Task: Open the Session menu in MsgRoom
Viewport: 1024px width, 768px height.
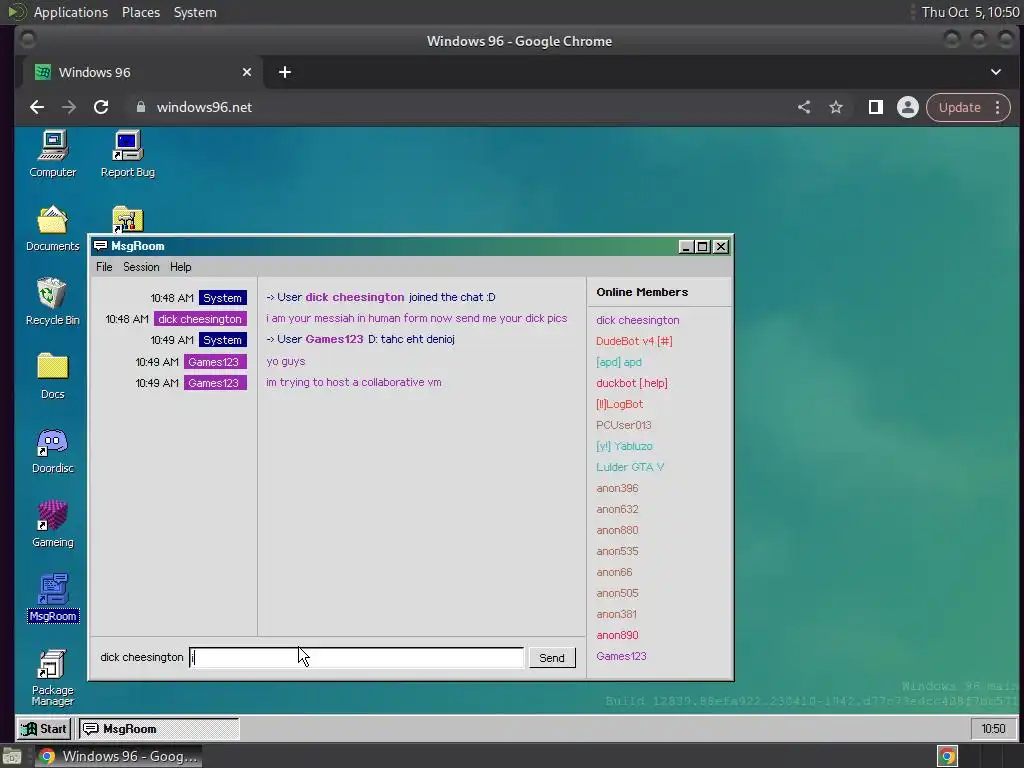Action: tap(141, 266)
